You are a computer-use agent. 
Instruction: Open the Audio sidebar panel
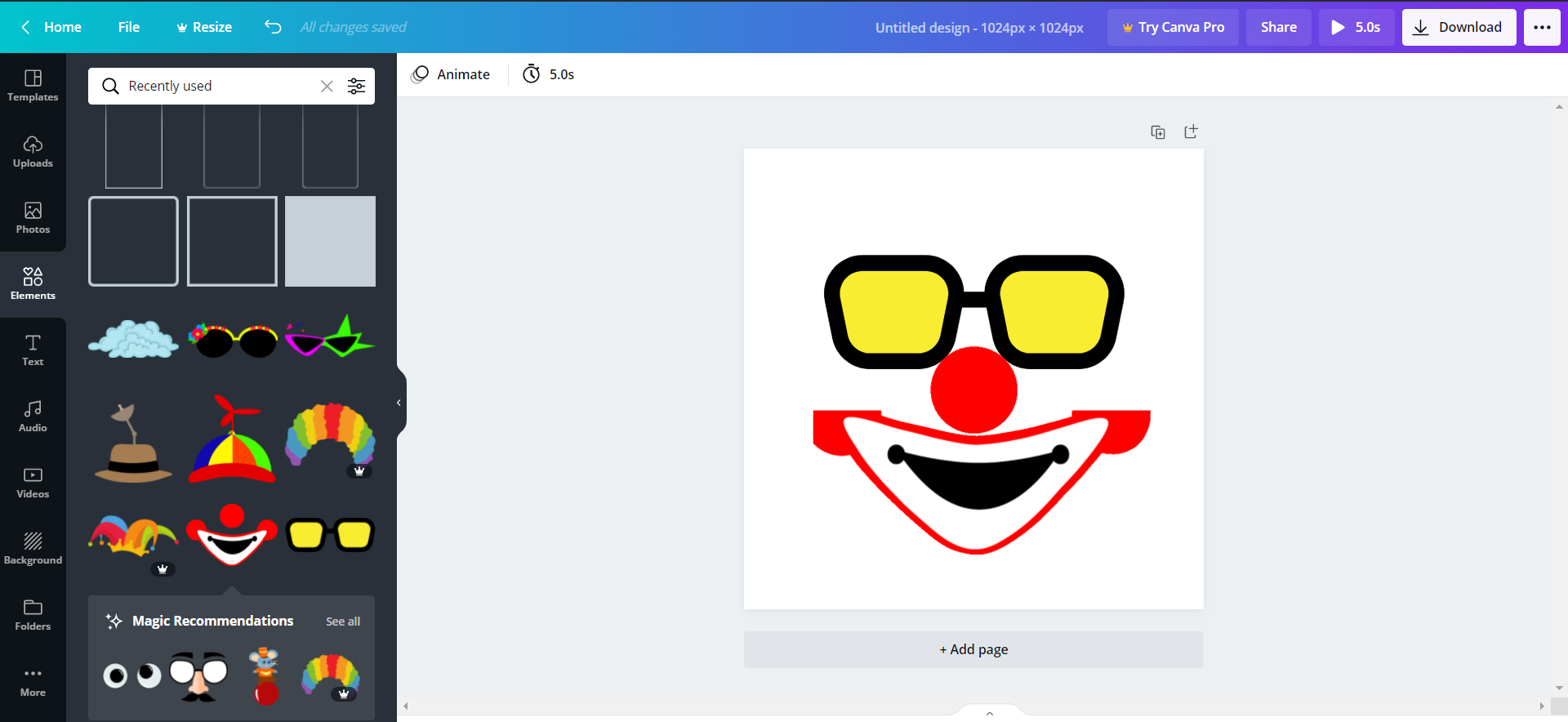click(33, 417)
